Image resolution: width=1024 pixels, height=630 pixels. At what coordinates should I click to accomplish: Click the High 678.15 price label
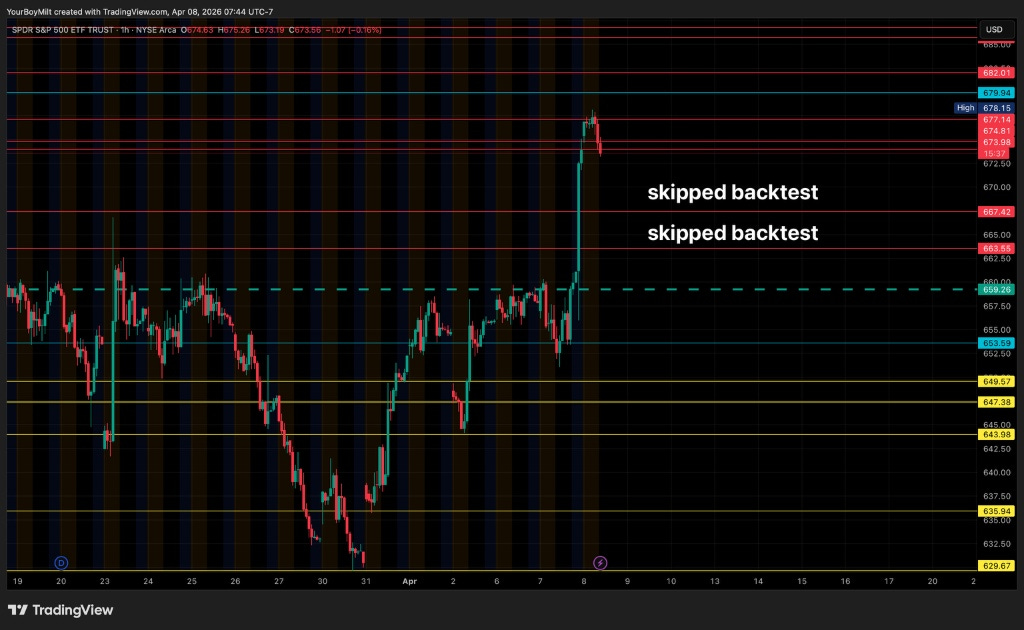(984, 108)
